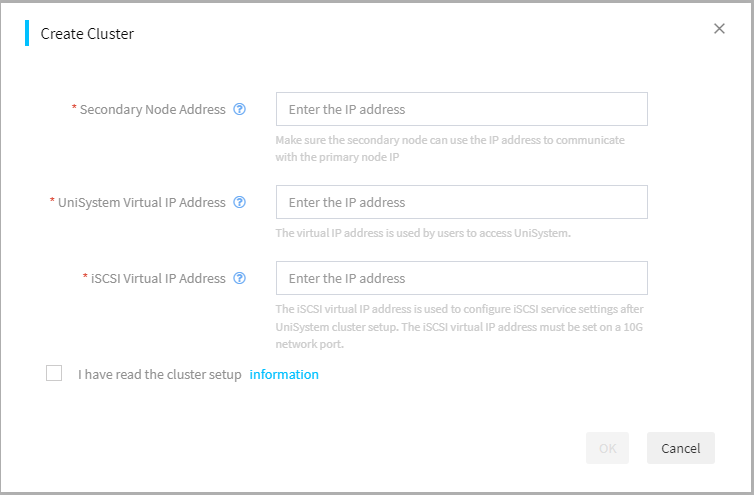Viewport: 754px width, 495px height.
Task: Open help tooltip for Secondary Node Address
Action: point(239,109)
